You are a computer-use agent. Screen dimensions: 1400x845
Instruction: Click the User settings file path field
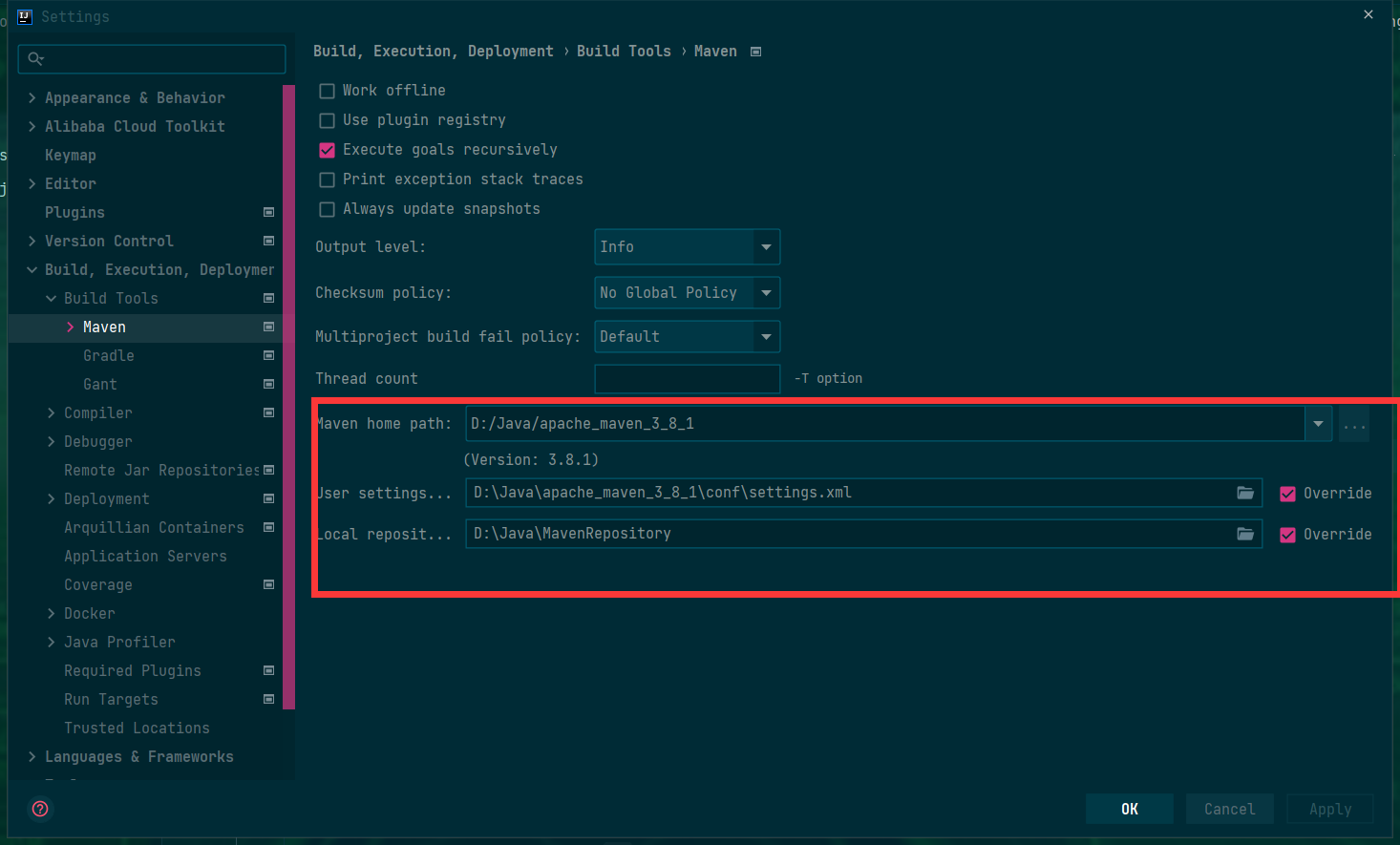[863, 493]
